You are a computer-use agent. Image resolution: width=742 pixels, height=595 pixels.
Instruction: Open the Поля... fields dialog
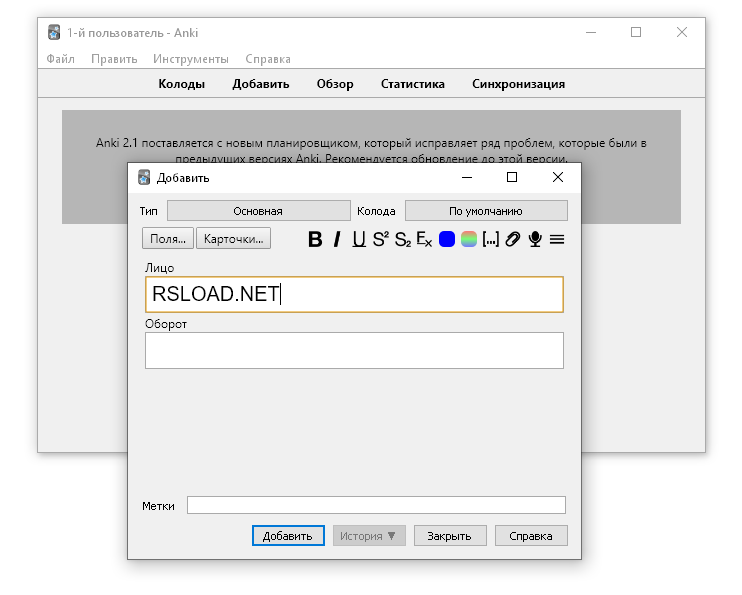[168, 238]
